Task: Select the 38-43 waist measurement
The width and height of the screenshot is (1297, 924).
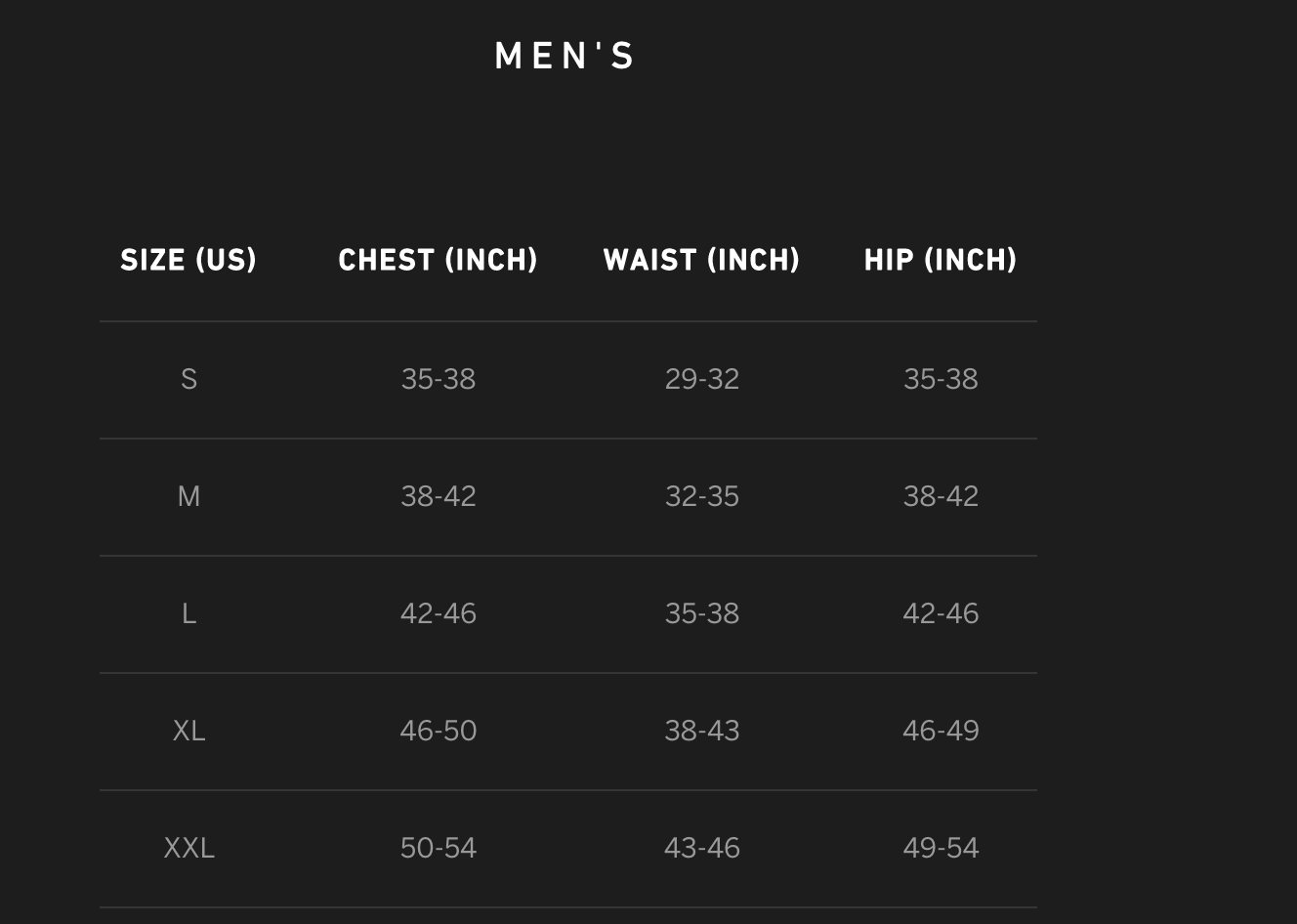Action: coord(701,731)
